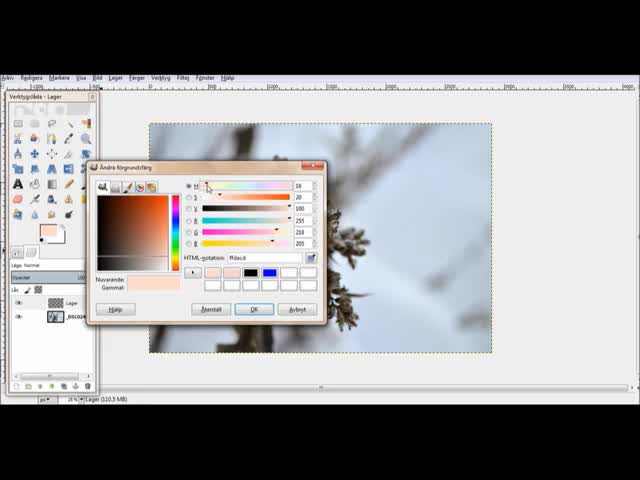
Task: Select the Perspective tool
Action: point(52,169)
